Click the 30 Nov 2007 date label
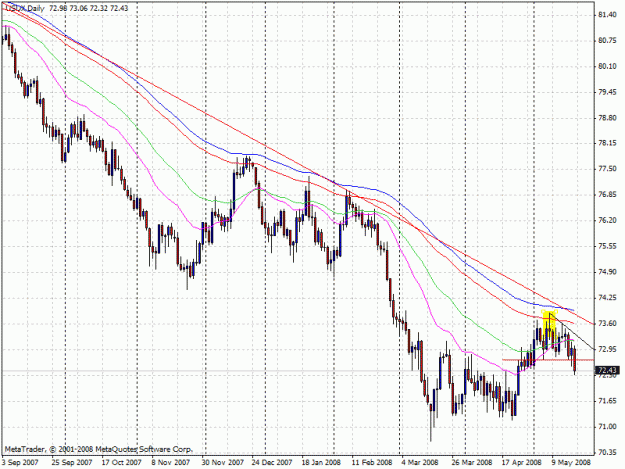The height and width of the screenshot is (469, 625). [x=222, y=462]
